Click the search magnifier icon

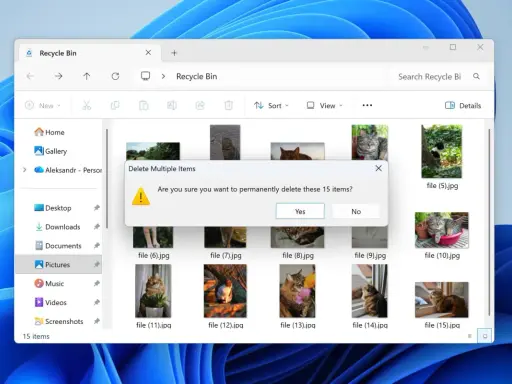(x=476, y=76)
